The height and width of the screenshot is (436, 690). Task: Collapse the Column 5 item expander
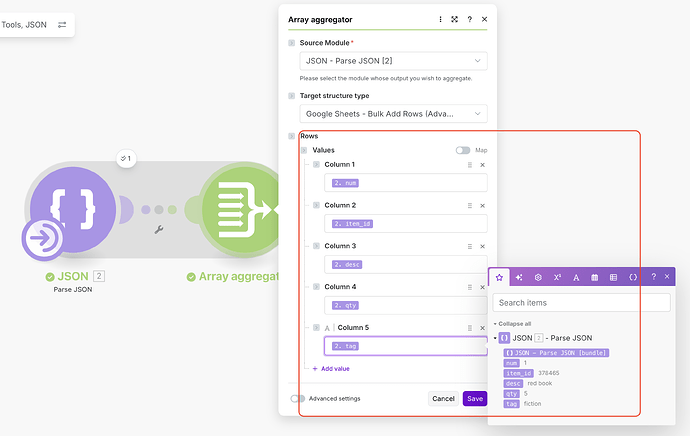[x=316, y=328]
